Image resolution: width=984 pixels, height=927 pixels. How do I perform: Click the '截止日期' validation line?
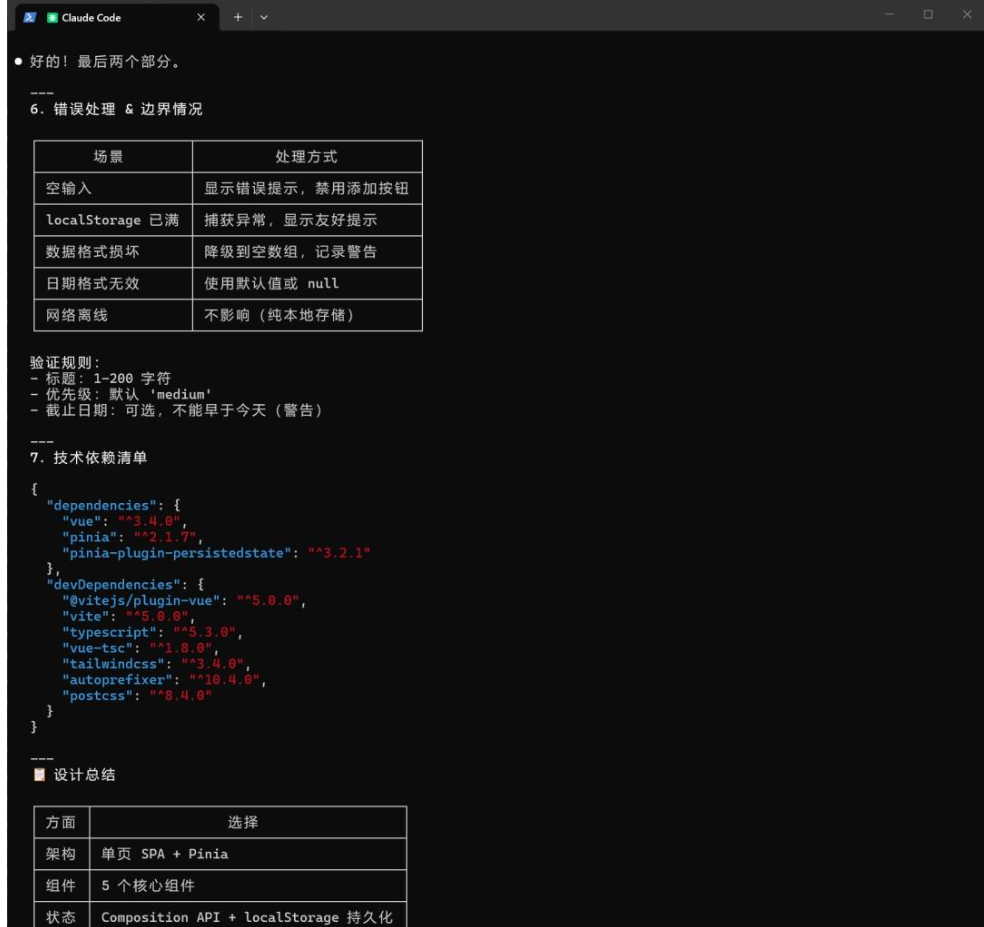(x=176, y=410)
